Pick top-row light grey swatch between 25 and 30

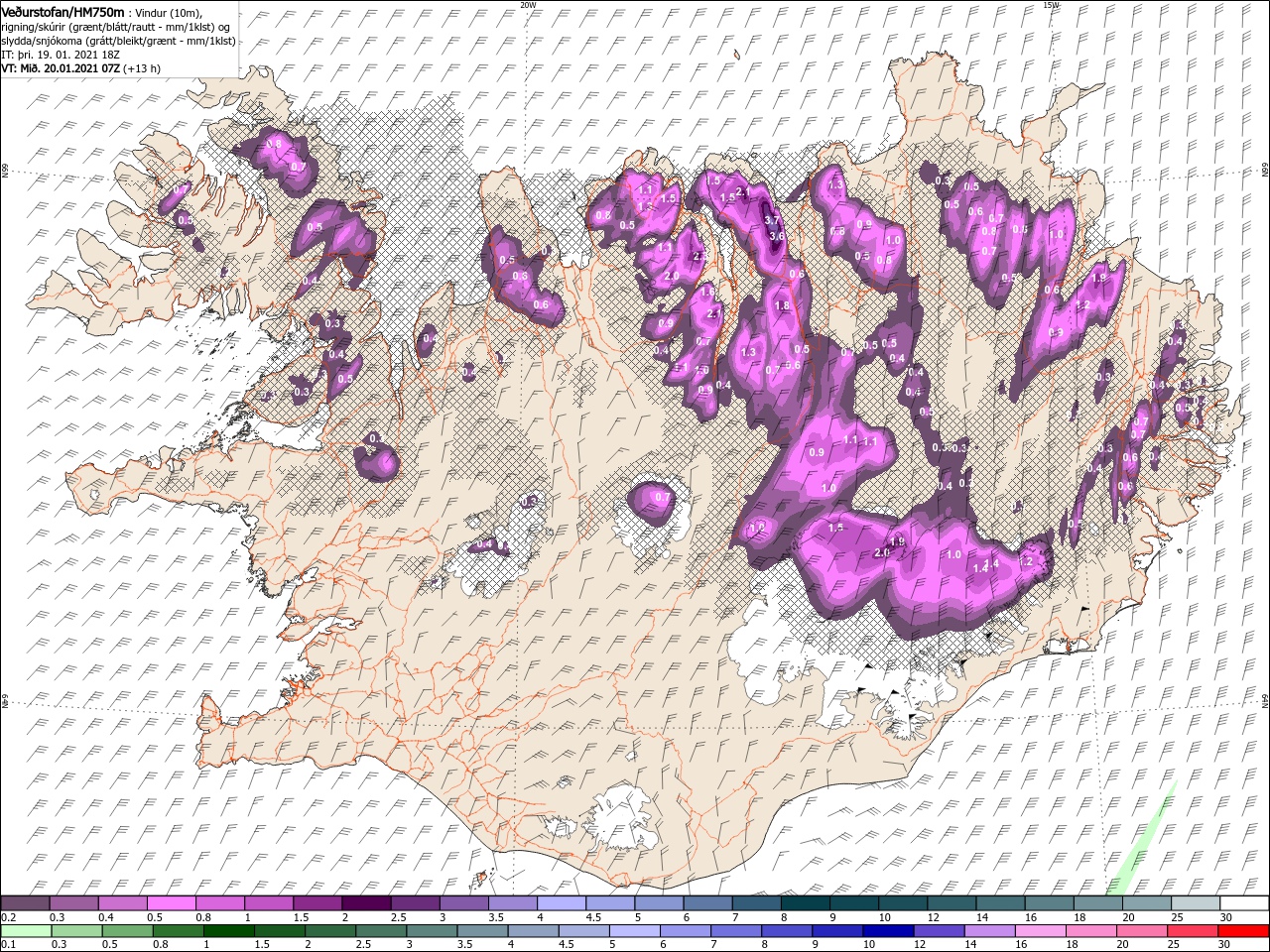point(1194,902)
